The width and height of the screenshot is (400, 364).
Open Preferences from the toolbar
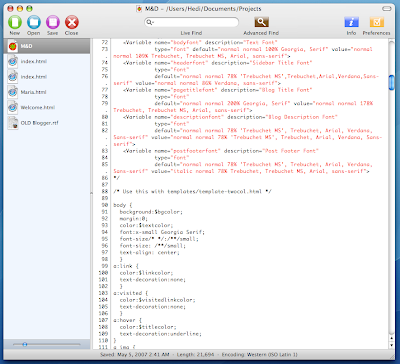tap(377, 22)
